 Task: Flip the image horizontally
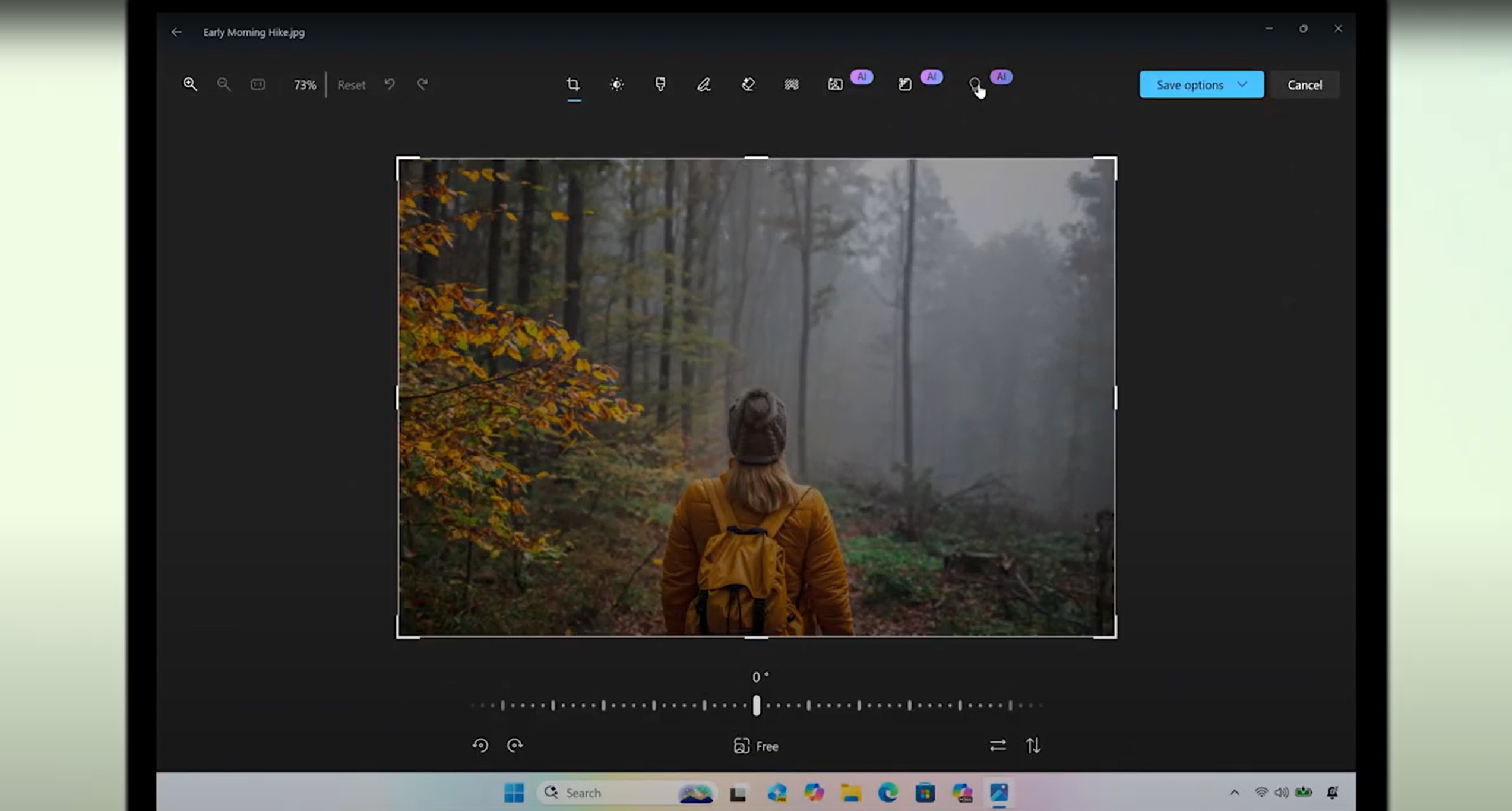(x=998, y=746)
